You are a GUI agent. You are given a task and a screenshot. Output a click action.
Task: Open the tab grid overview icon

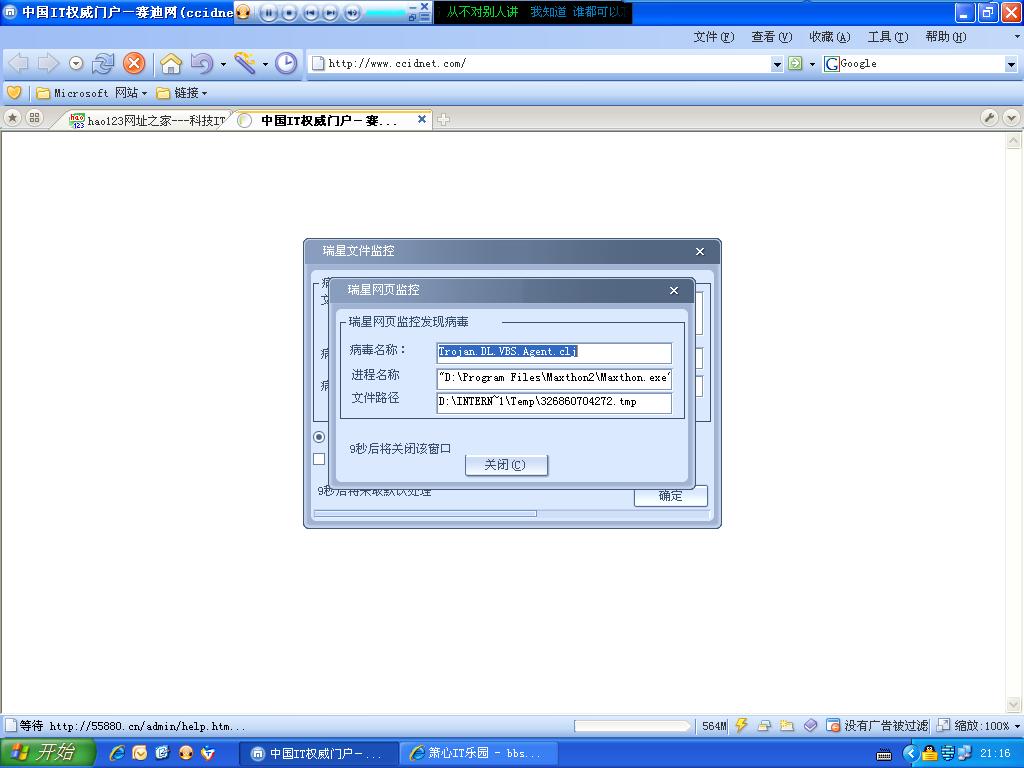(34, 118)
